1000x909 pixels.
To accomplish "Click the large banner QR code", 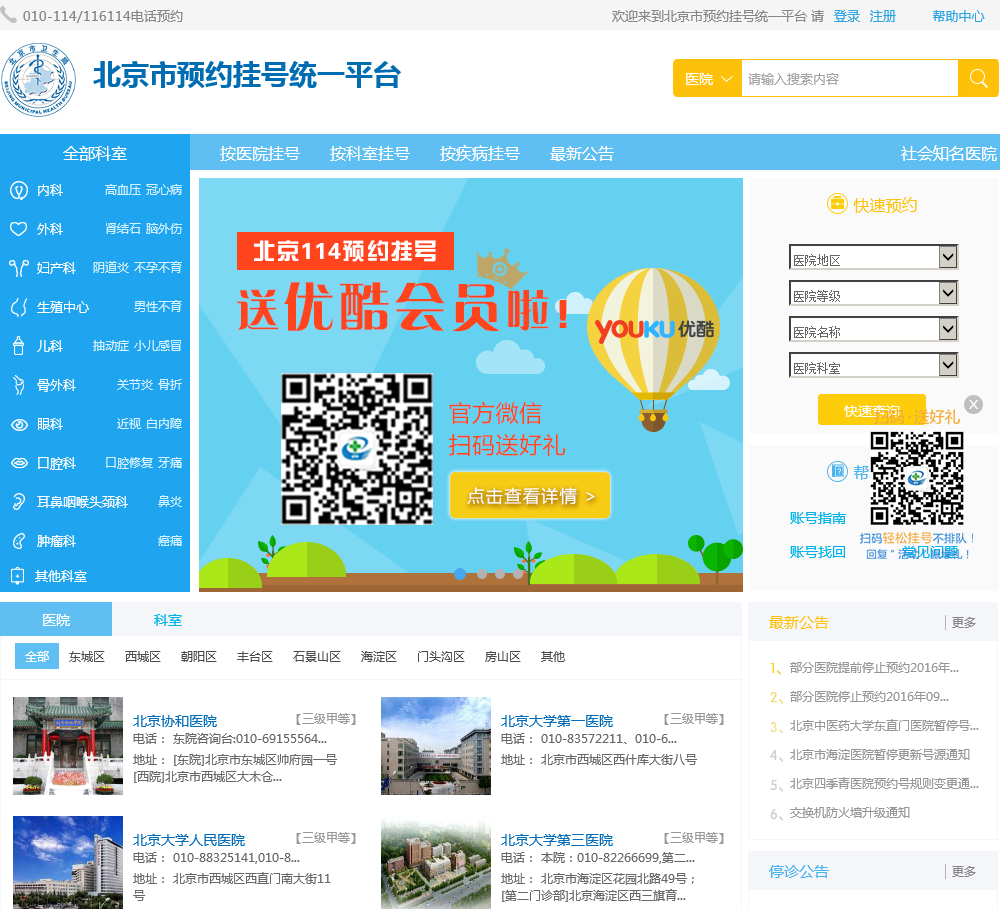I will pos(357,449).
